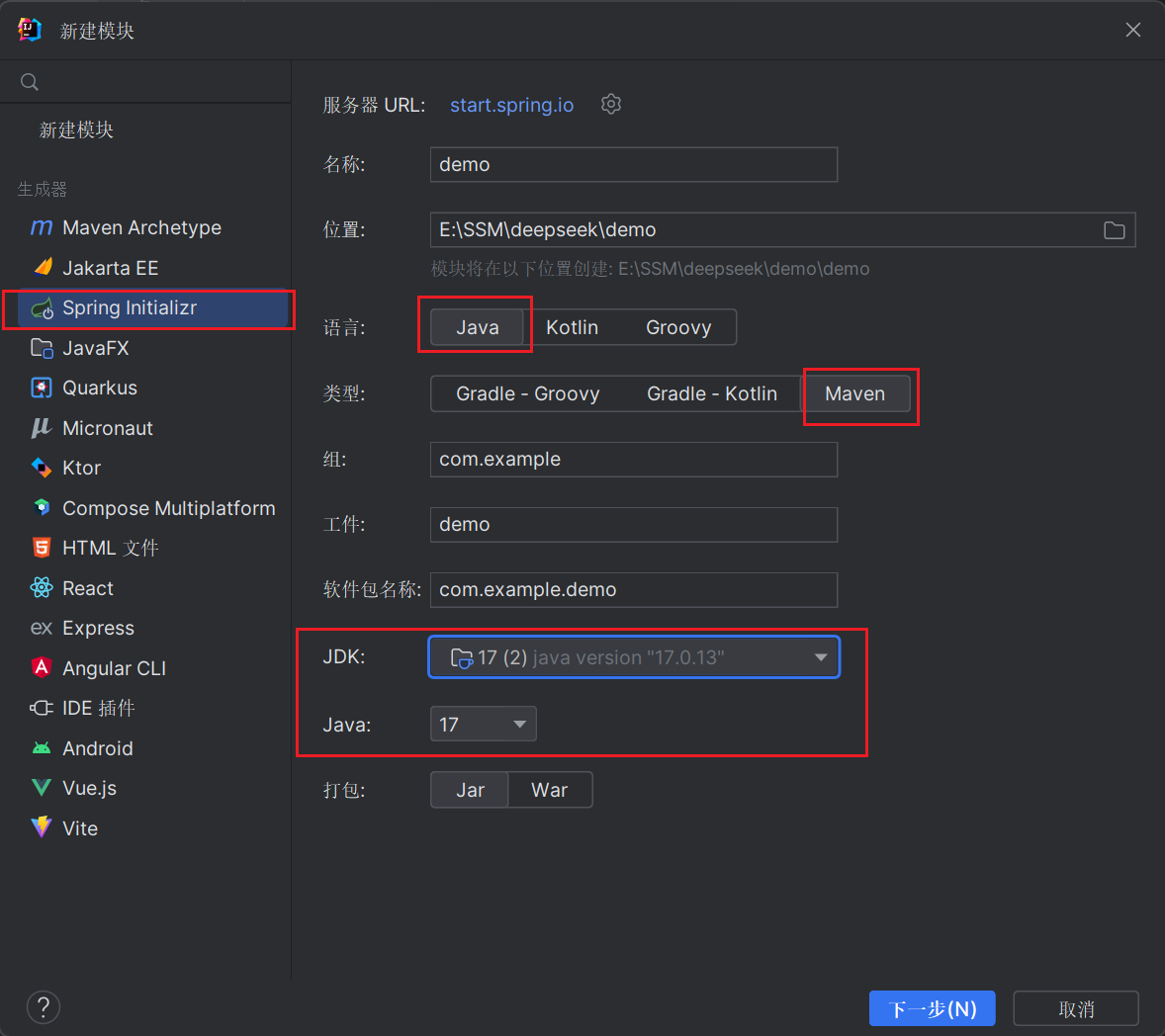Click the Micronaut mu icon
Screen dimensions: 1165x1036
pyautogui.click(x=41, y=428)
